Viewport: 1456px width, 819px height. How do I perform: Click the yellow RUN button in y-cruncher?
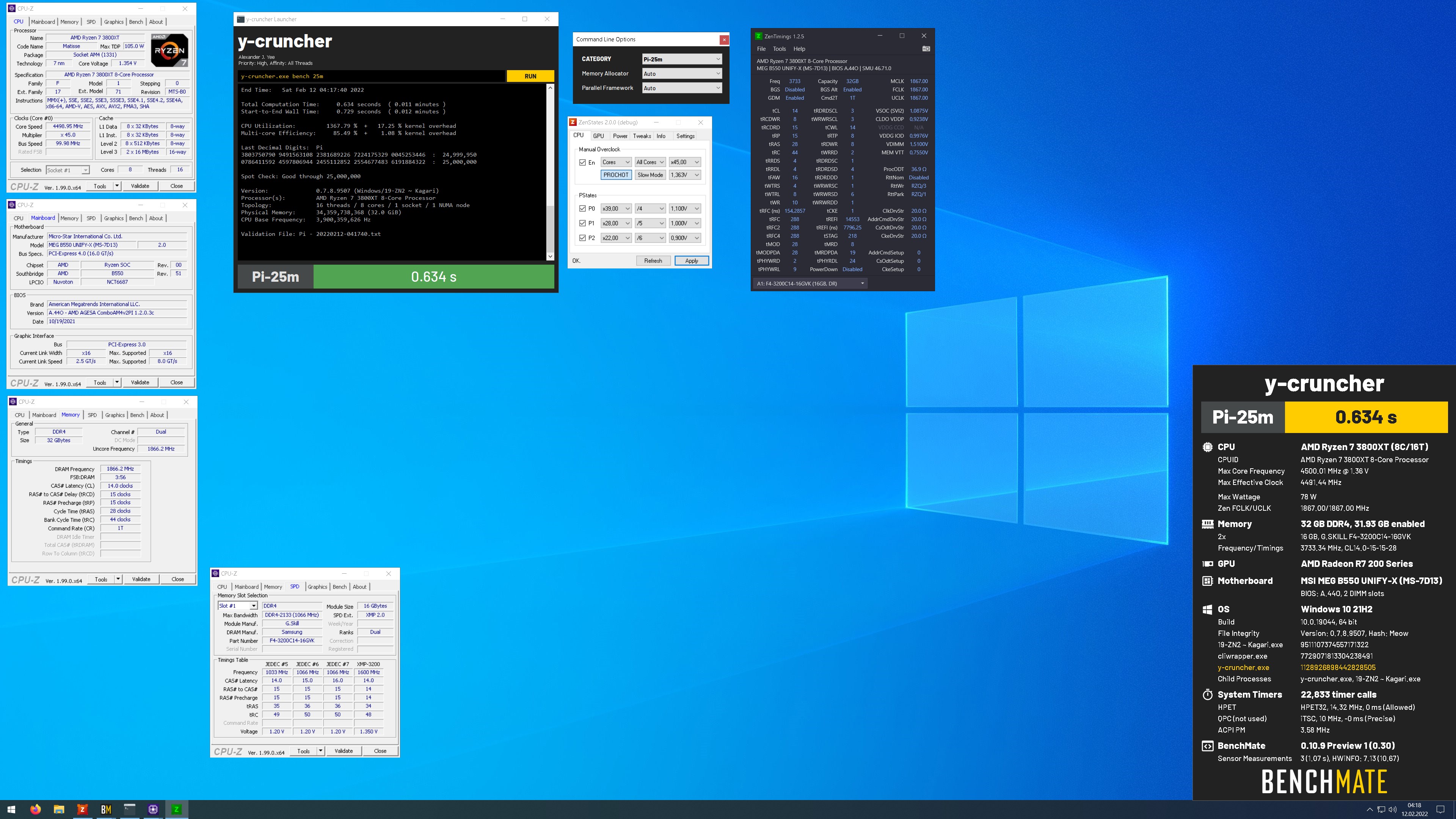530,76
